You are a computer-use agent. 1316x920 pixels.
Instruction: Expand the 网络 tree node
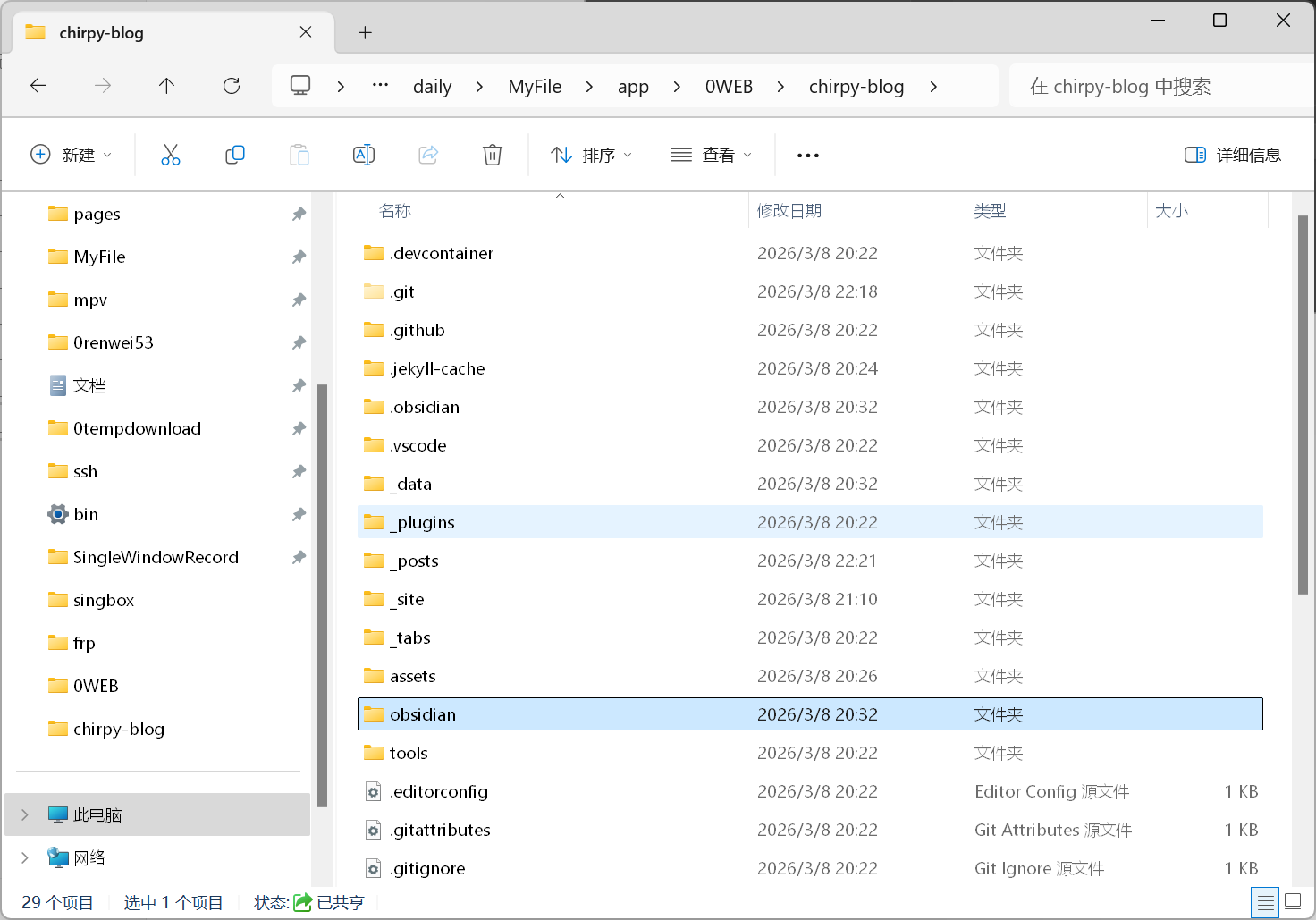25,857
